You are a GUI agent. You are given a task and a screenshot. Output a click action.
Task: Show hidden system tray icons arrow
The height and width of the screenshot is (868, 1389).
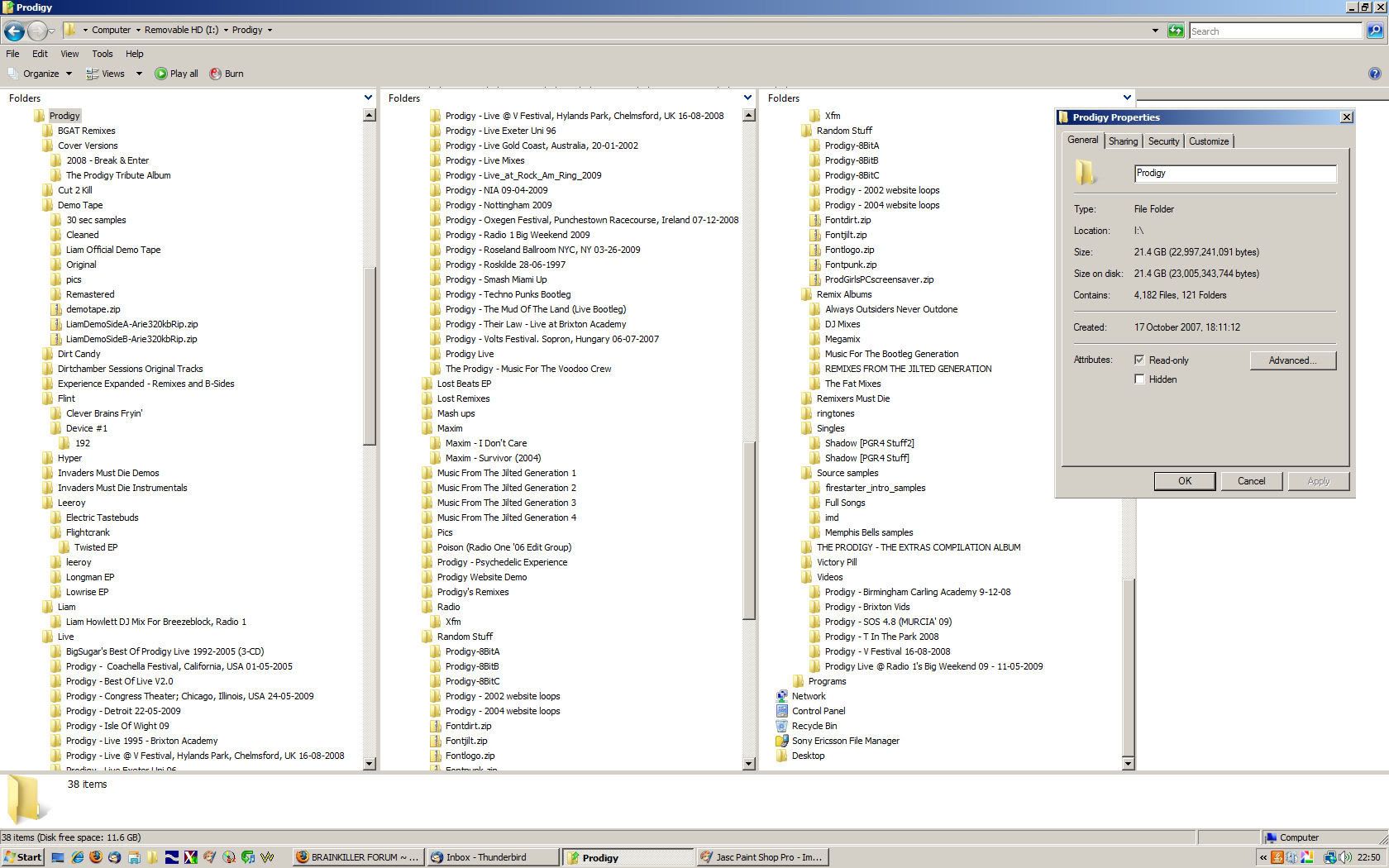pyautogui.click(x=1263, y=857)
